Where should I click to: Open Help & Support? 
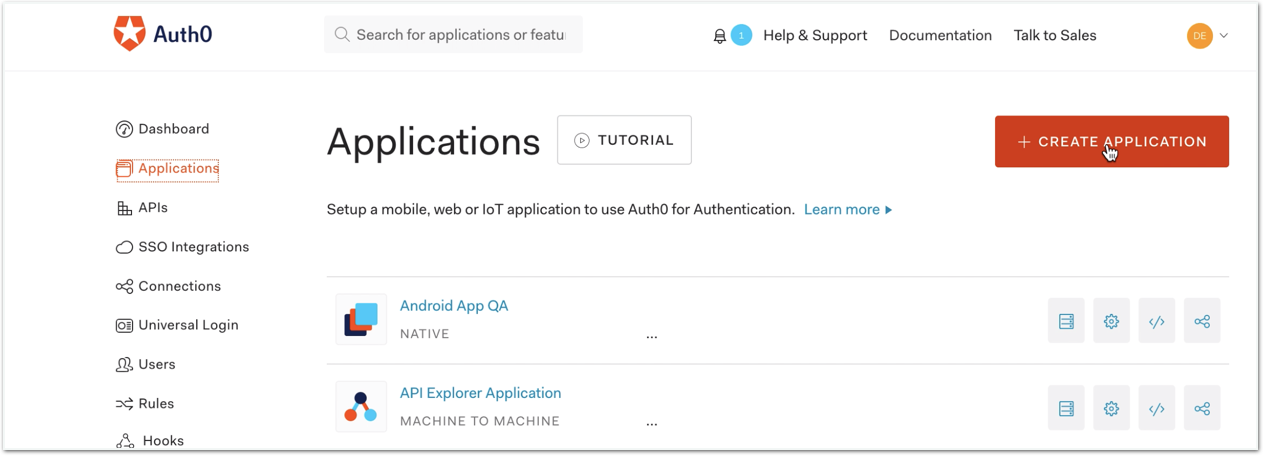pos(815,35)
